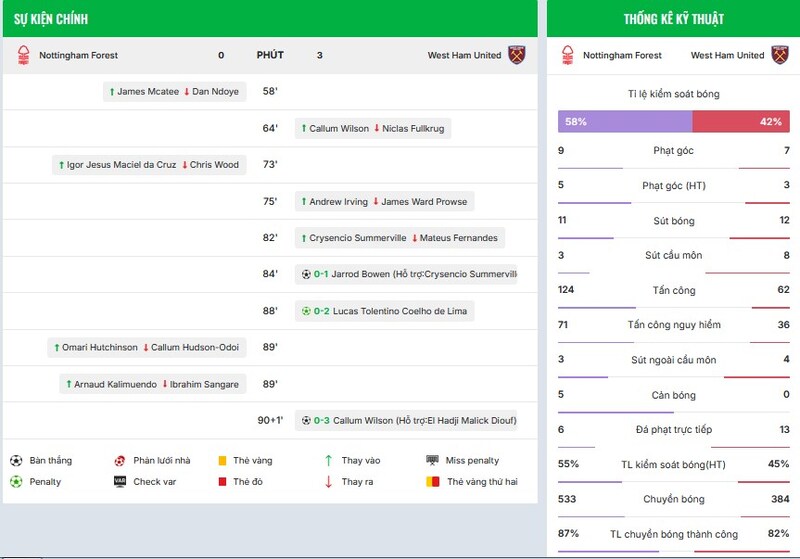Click the 0-1 Jarrod Bowen goal event

coord(406,274)
